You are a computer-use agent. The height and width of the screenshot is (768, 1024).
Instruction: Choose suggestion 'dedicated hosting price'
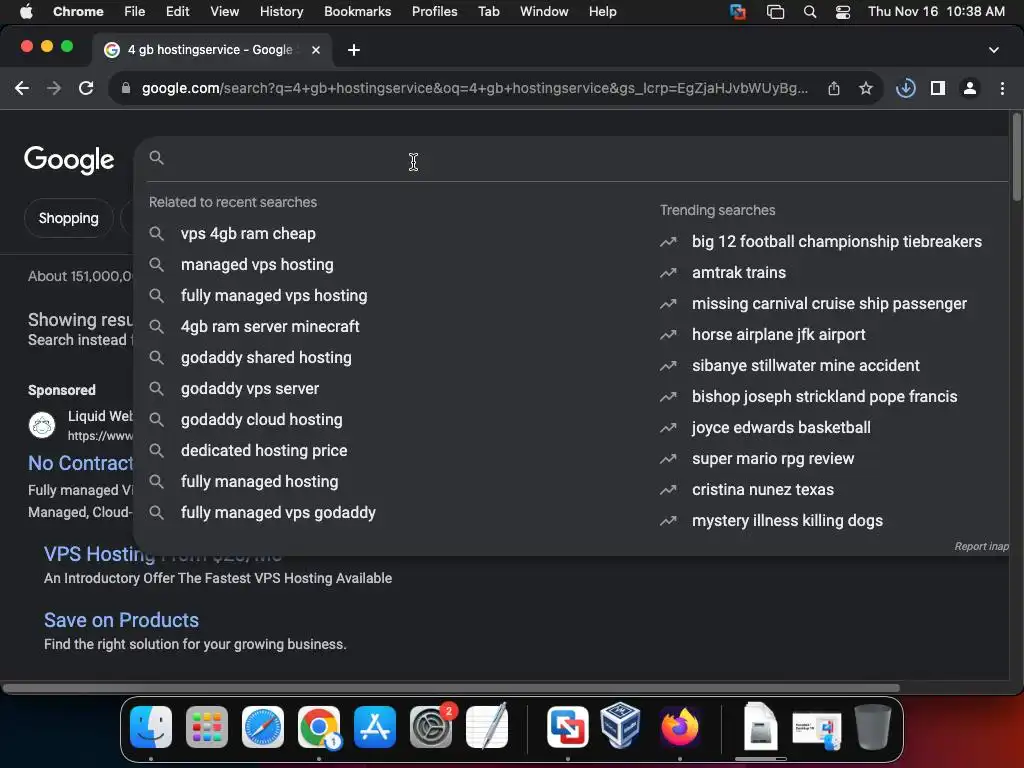point(264,451)
